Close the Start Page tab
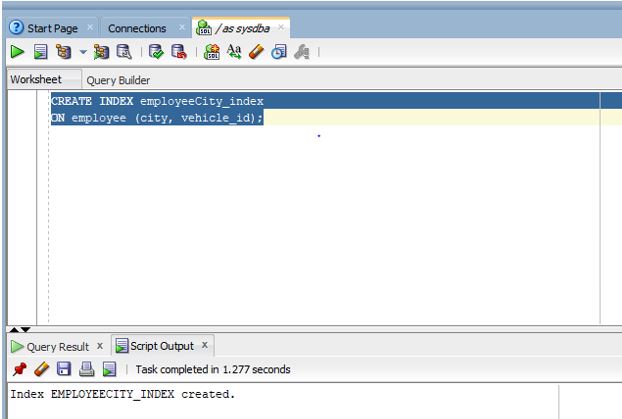The width and height of the screenshot is (622, 419). tap(90, 27)
